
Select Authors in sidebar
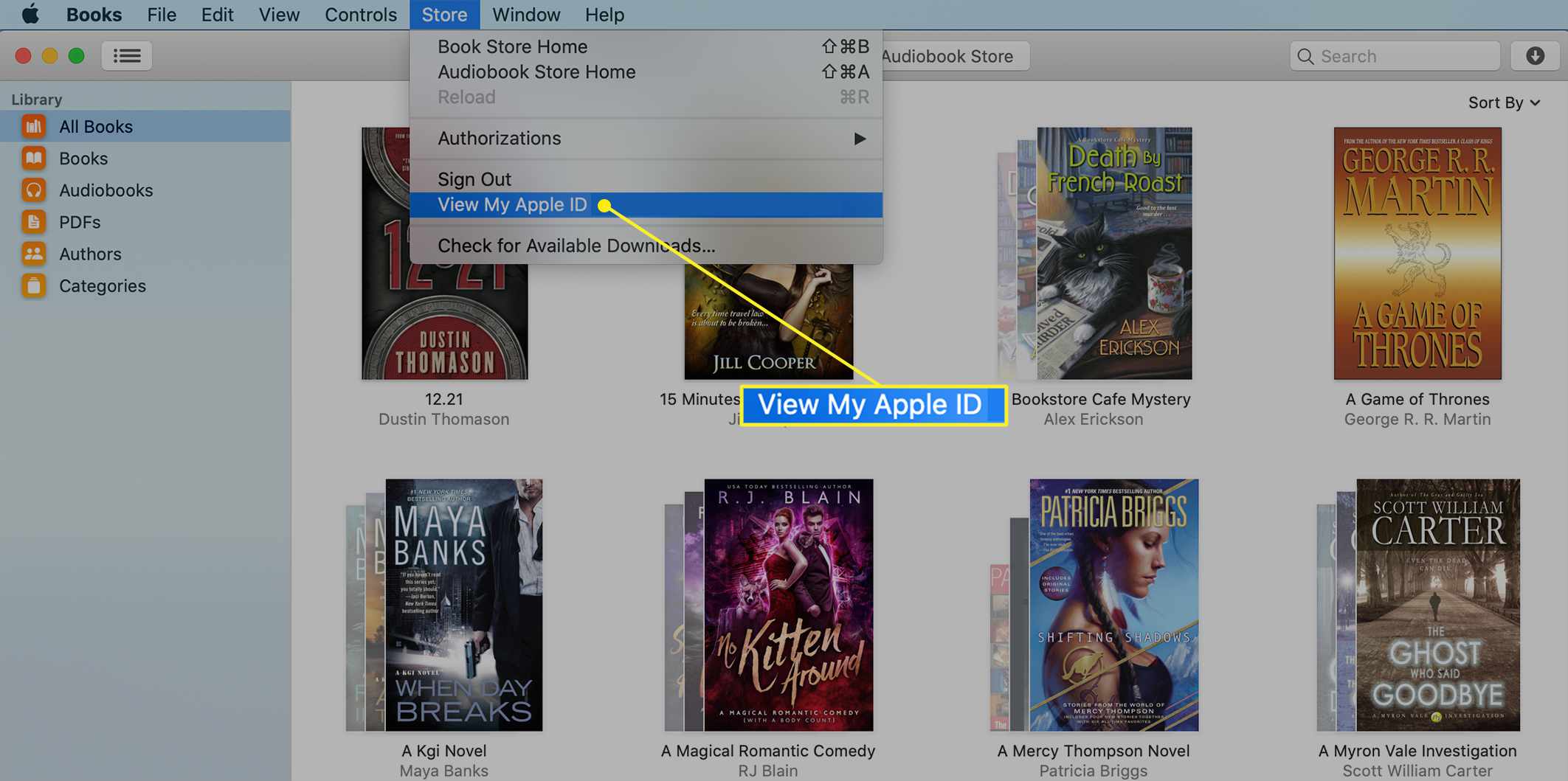[145, 254]
